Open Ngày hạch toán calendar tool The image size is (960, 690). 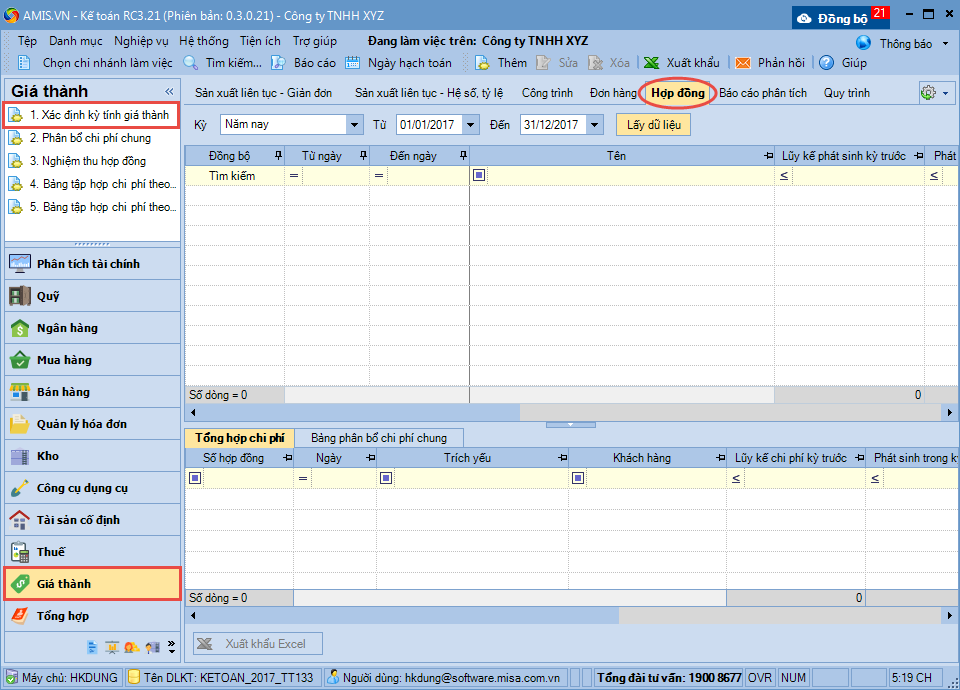353,63
